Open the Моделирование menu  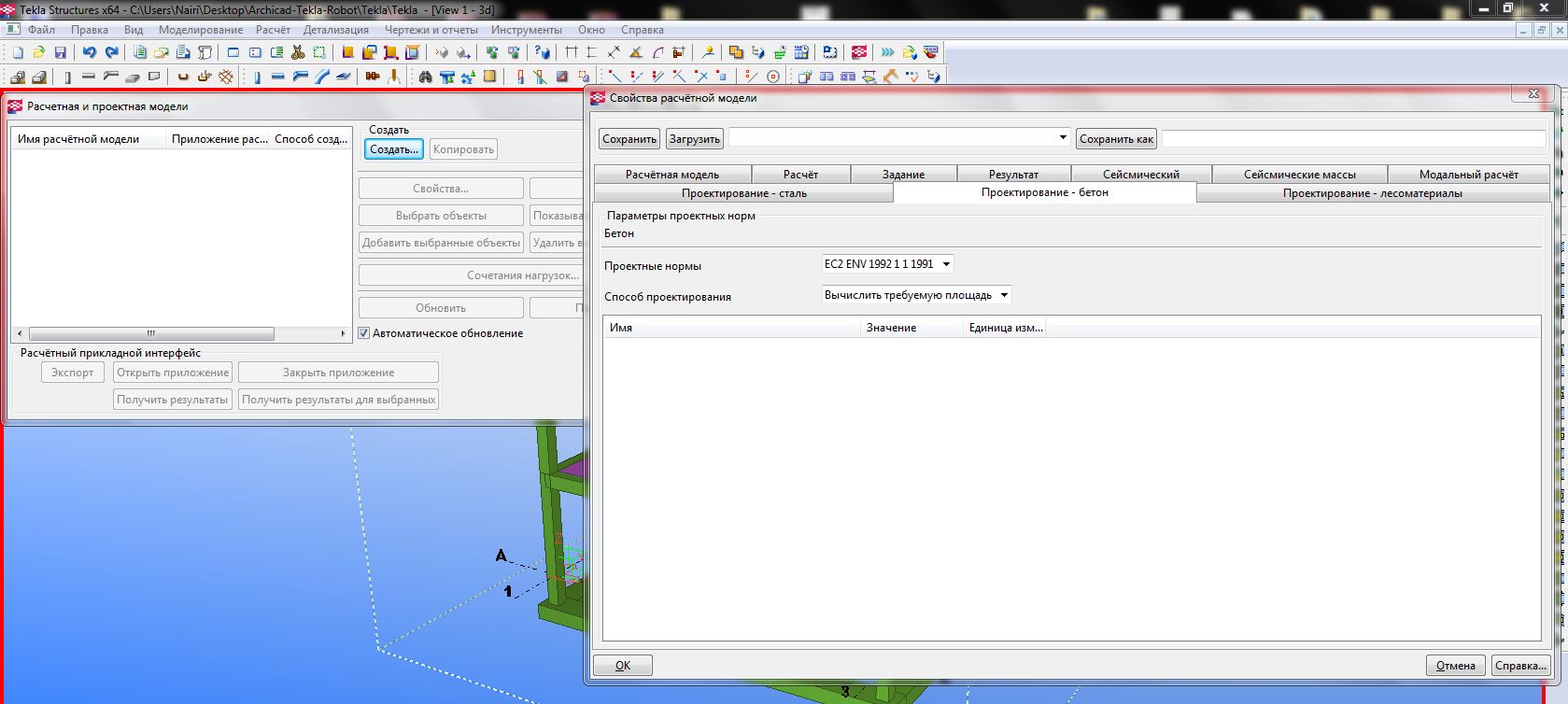point(200,30)
